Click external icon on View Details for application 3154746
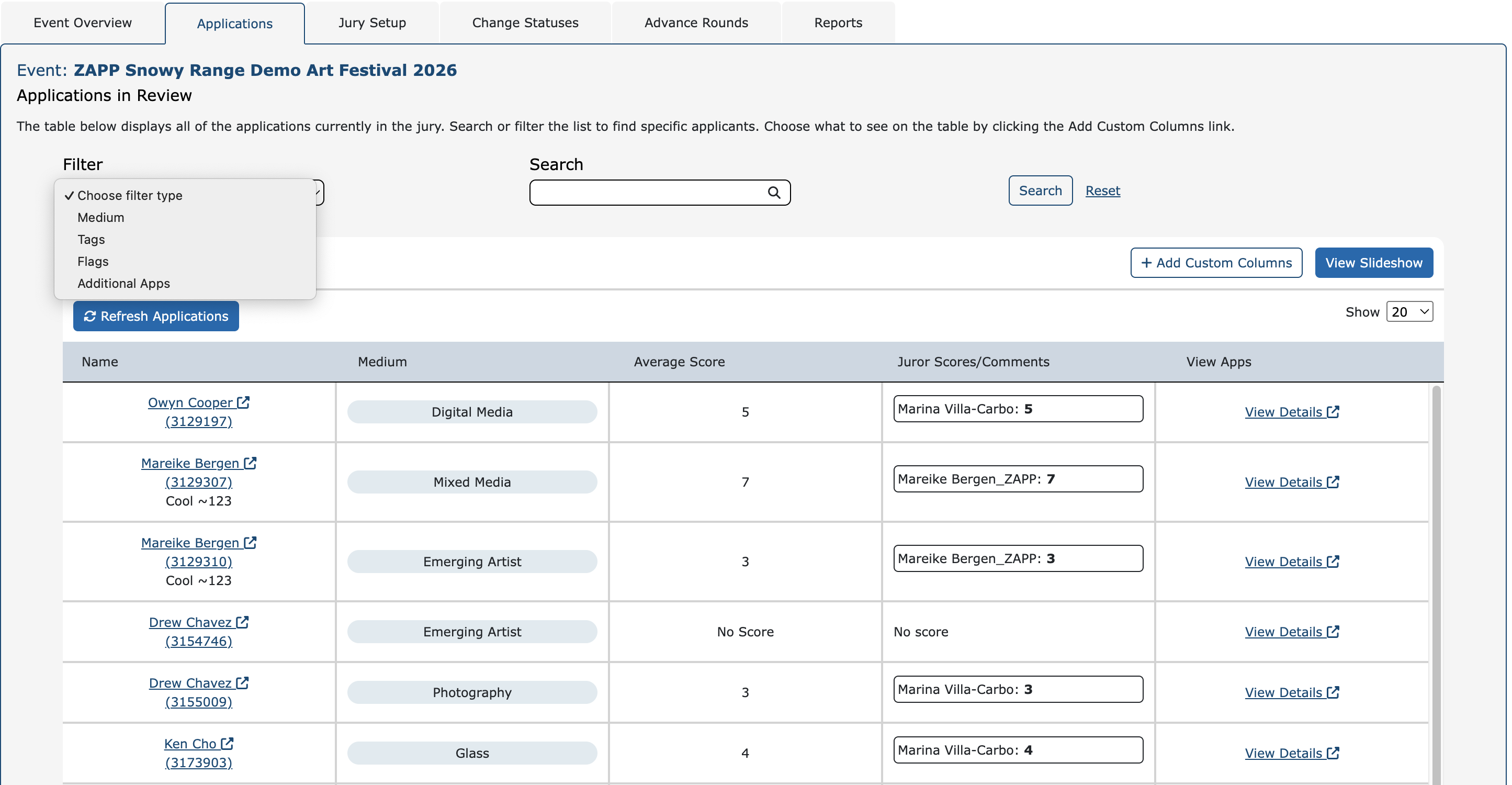This screenshot has height=785, width=1512. tap(1333, 631)
